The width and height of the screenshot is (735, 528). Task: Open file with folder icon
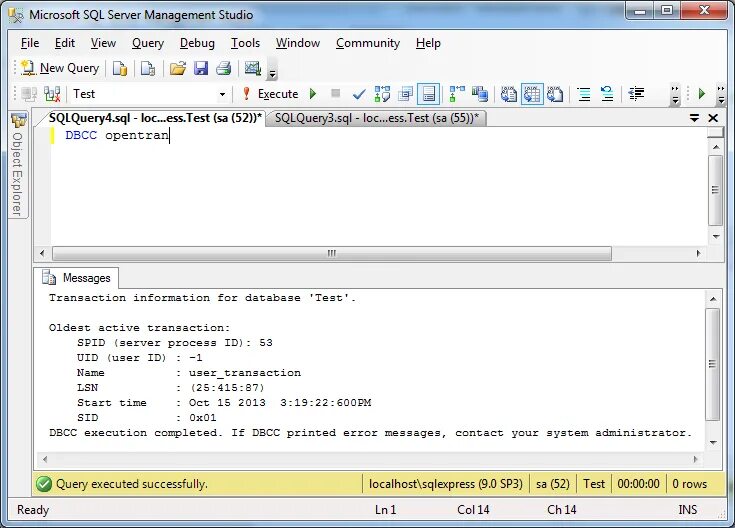(x=178, y=69)
